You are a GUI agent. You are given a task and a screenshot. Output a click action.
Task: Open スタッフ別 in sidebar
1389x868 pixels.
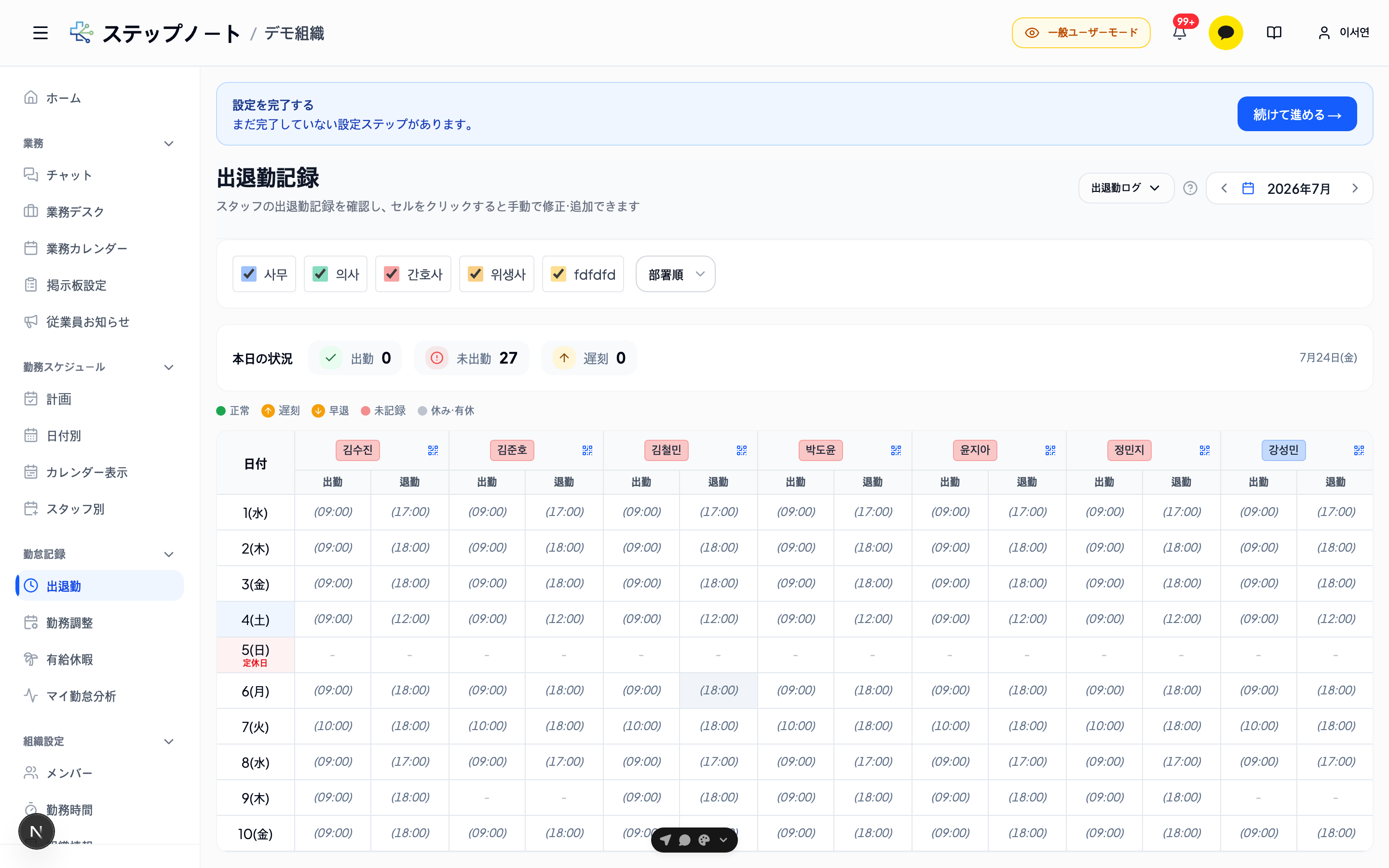tap(100, 509)
